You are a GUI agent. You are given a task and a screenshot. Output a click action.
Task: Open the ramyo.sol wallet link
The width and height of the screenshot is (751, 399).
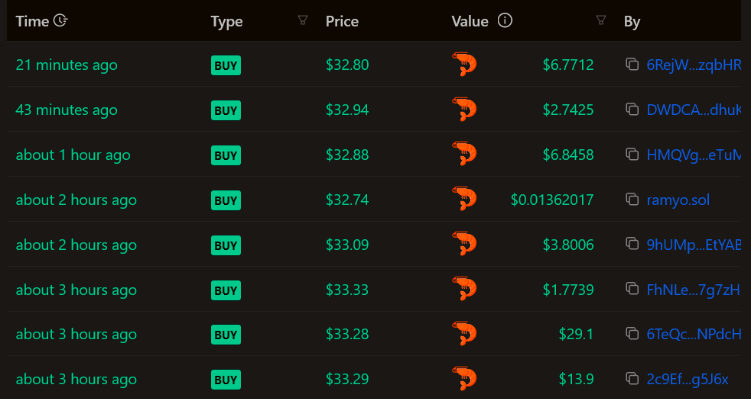[678, 200]
